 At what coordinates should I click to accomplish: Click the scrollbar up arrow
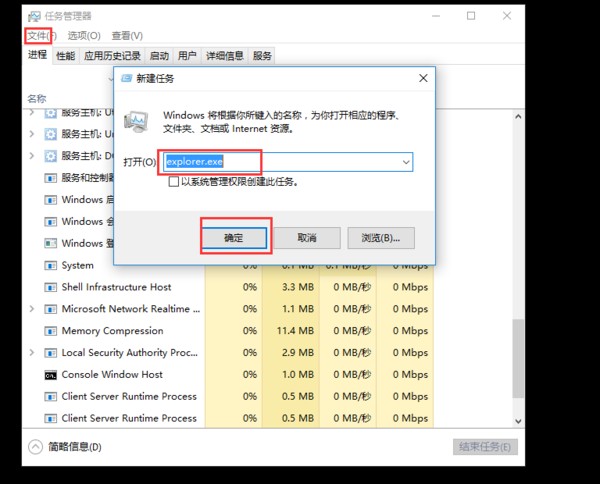point(518,116)
